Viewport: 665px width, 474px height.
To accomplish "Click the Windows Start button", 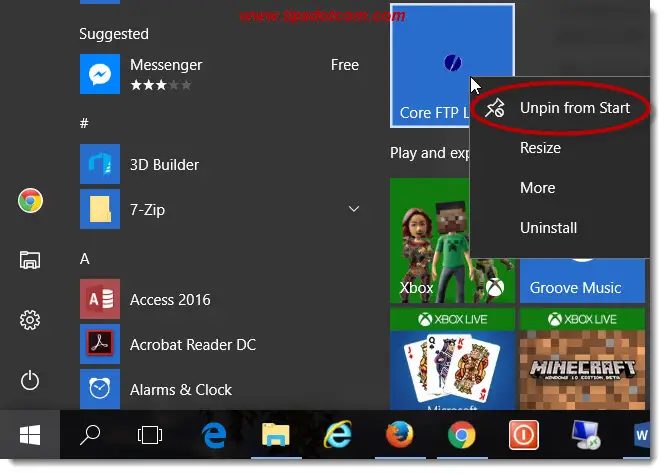I will 30,435.
